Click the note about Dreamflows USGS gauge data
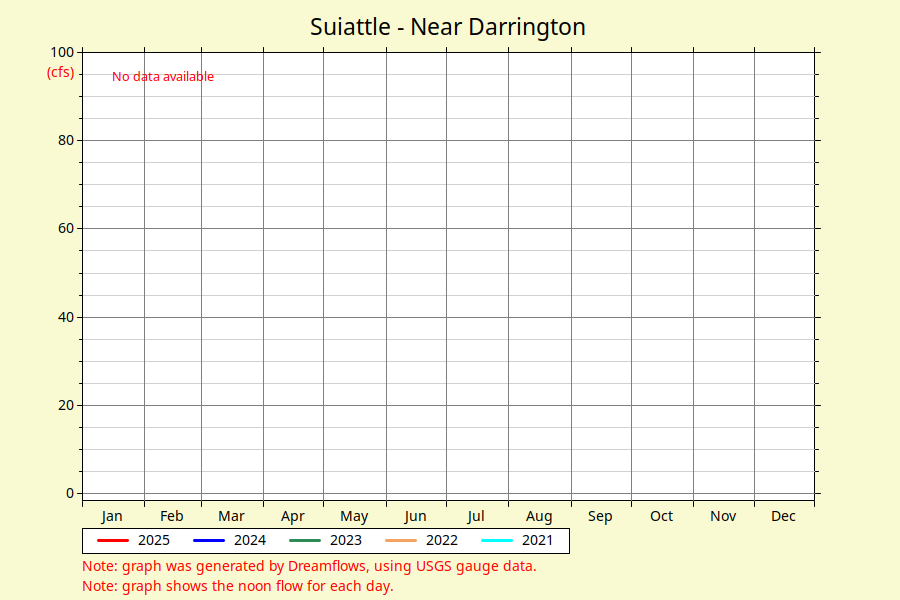Screen dimensions: 900x600 click(309, 566)
